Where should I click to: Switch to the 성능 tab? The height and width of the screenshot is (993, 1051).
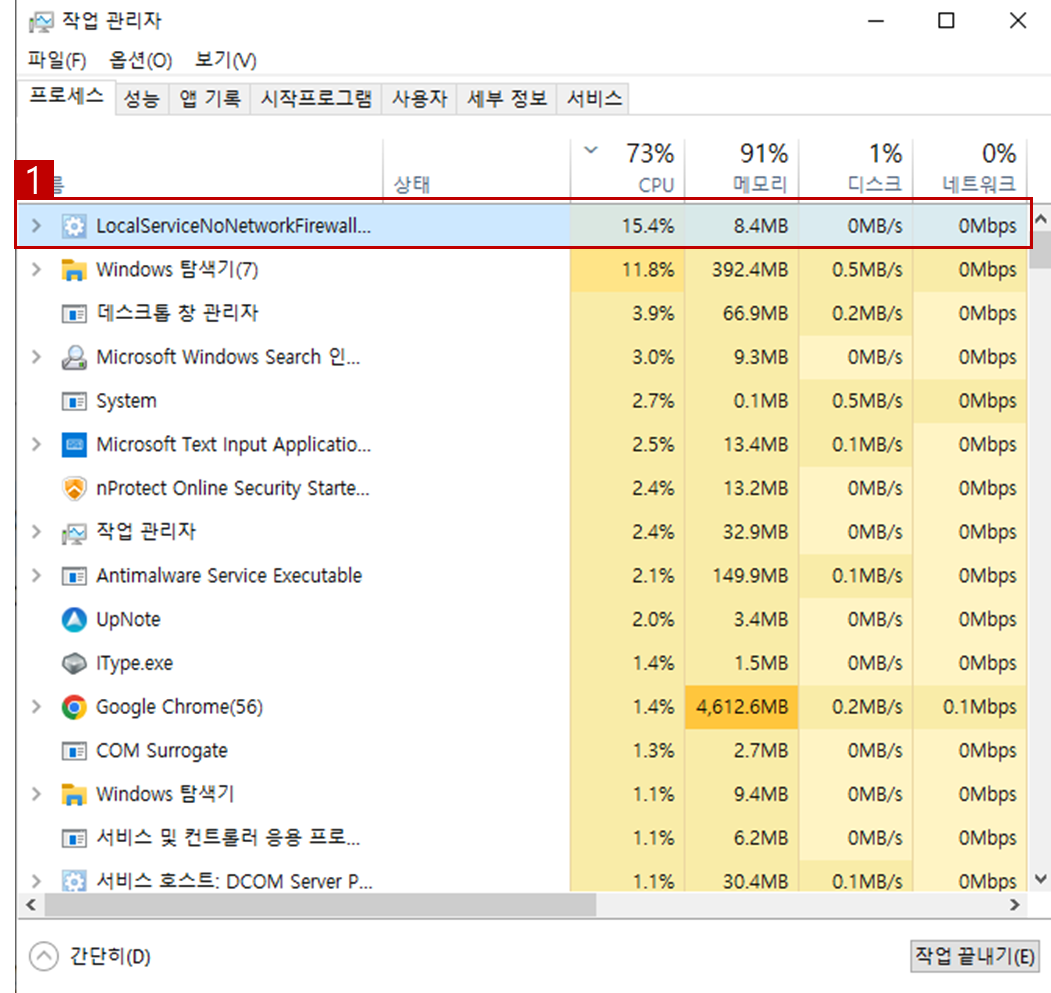click(x=142, y=99)
